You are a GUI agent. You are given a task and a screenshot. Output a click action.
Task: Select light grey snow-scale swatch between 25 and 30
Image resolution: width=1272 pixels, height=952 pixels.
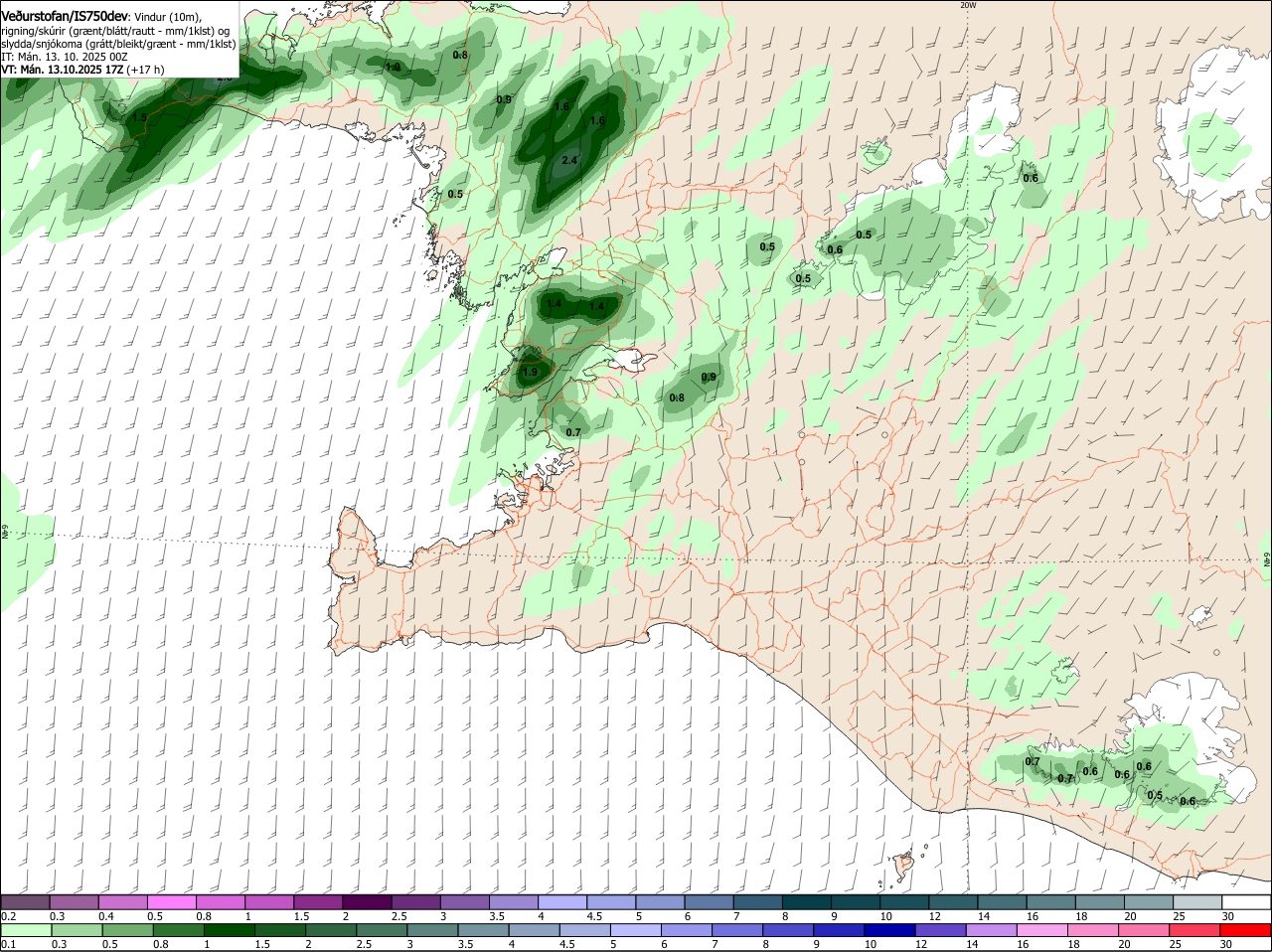[x=1196, y=902]
